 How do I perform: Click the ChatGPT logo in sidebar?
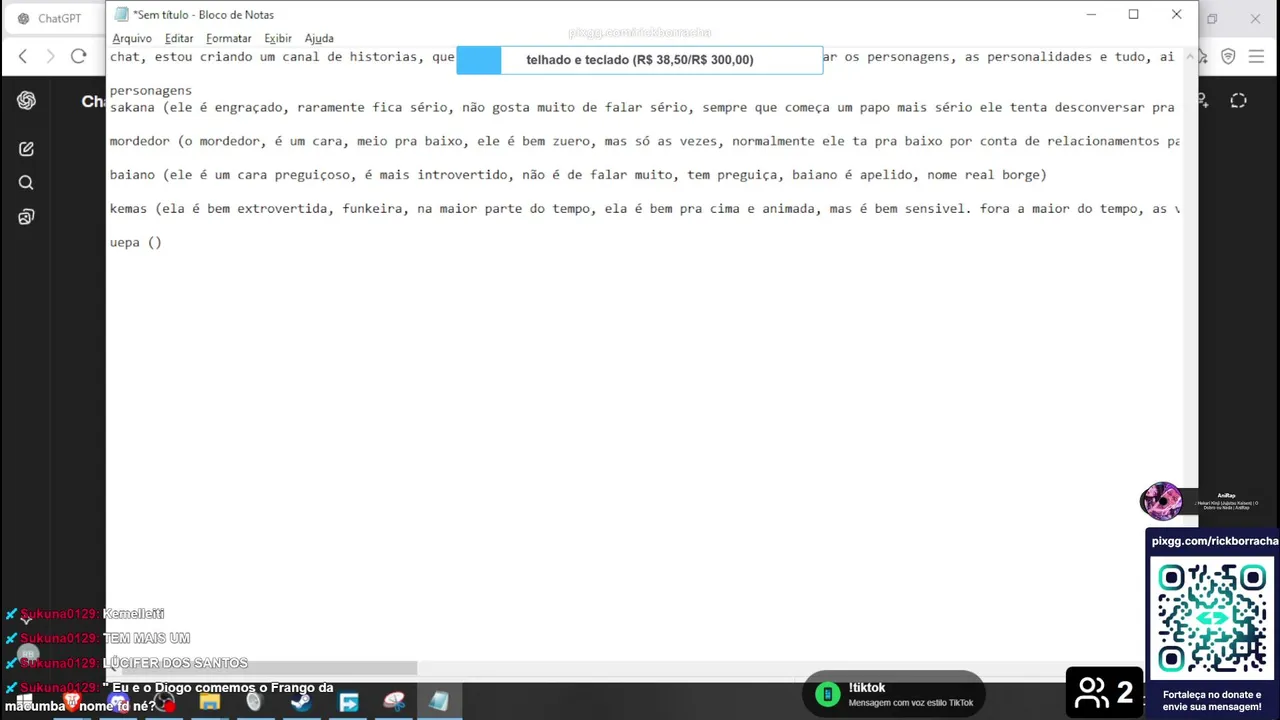26,100
